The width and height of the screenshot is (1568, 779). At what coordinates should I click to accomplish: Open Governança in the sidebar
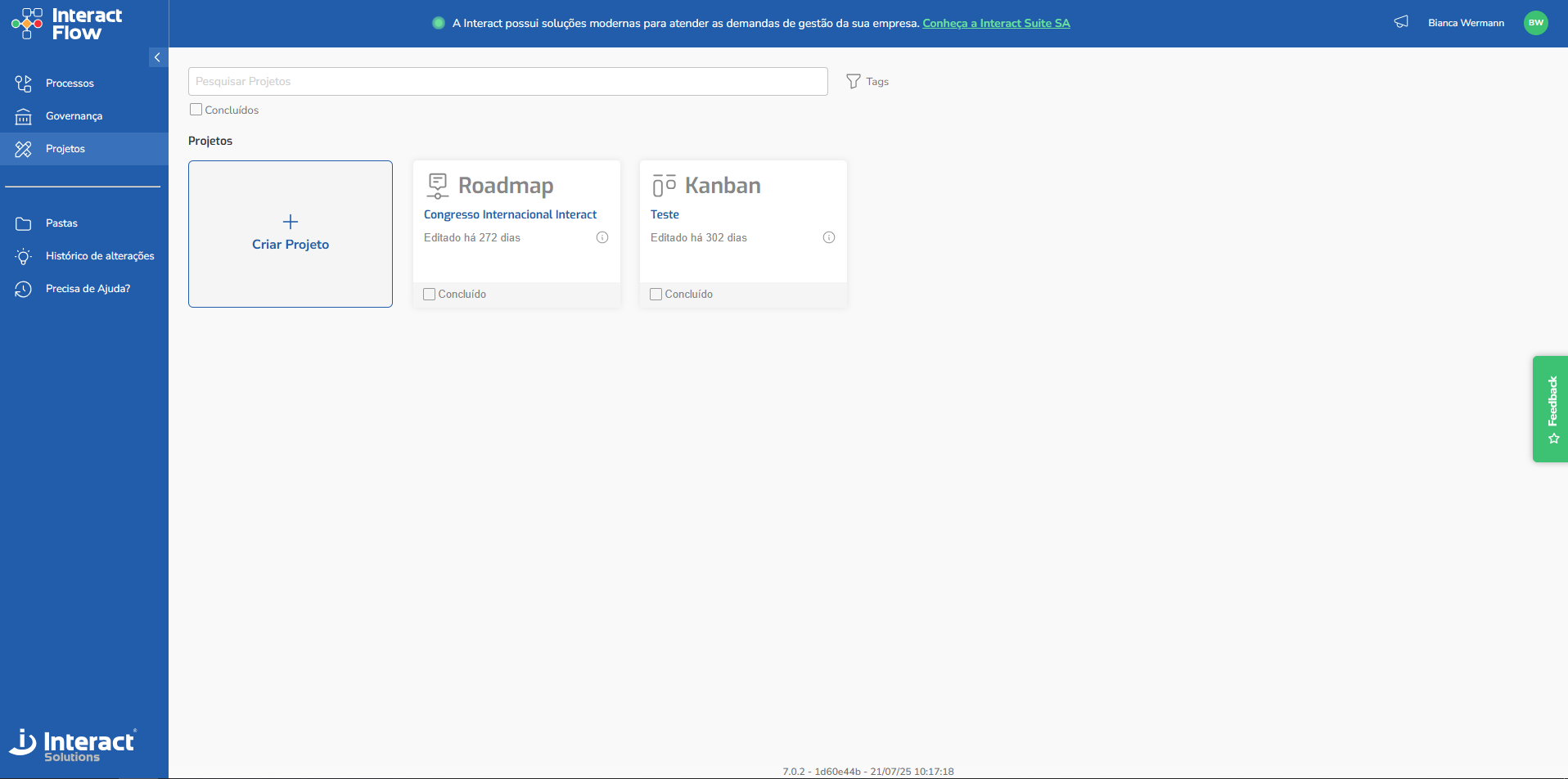[x=74, y=116]
